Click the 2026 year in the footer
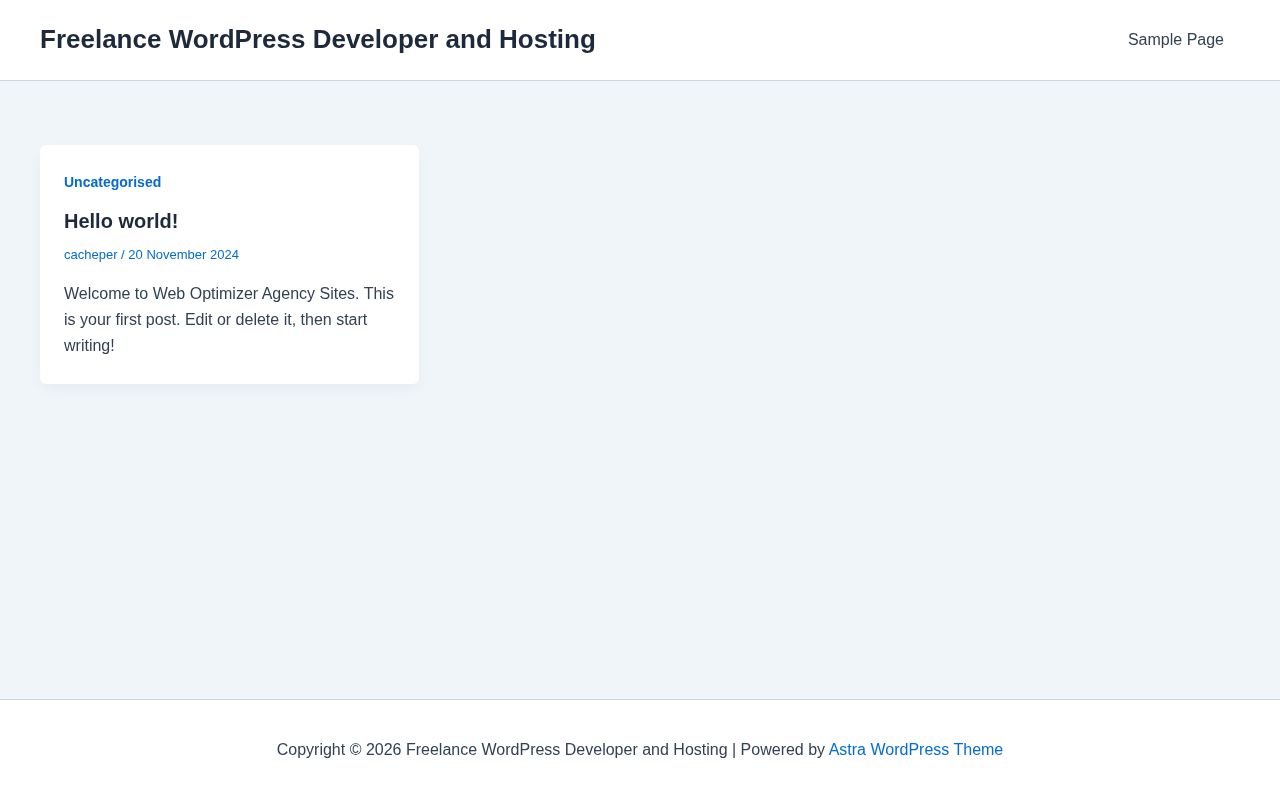Screen dimensions: 1280x800 384,750
